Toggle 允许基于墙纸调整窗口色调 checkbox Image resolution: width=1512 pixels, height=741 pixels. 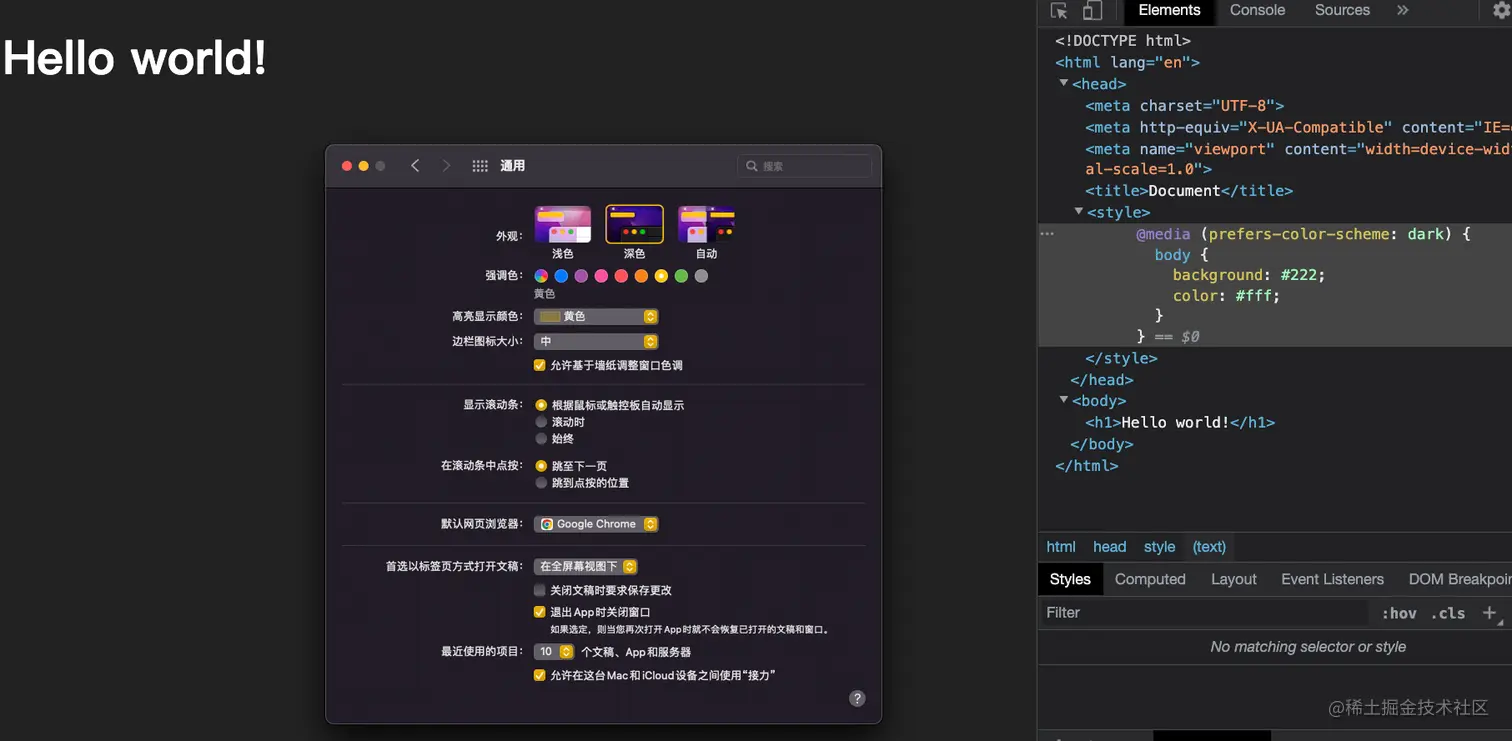tap(540, 366)
